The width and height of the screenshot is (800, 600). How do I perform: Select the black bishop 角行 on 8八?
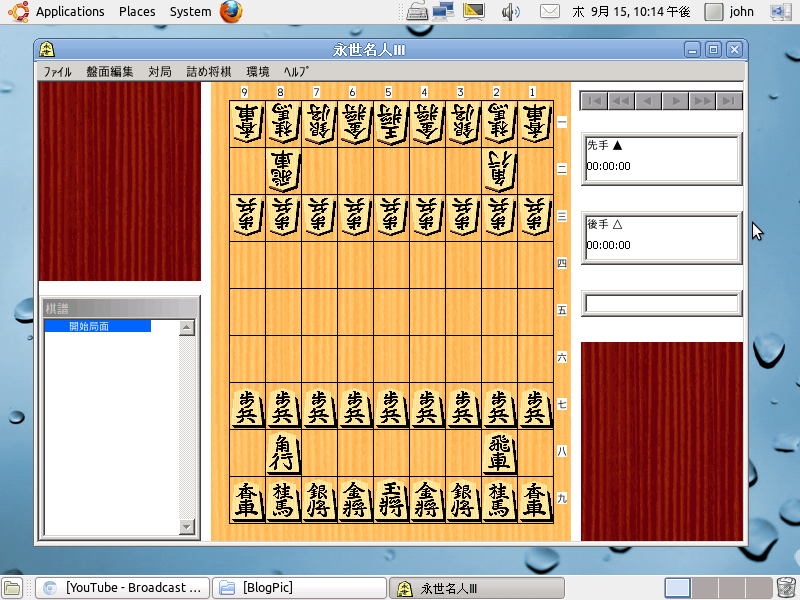tap(283, 453)
